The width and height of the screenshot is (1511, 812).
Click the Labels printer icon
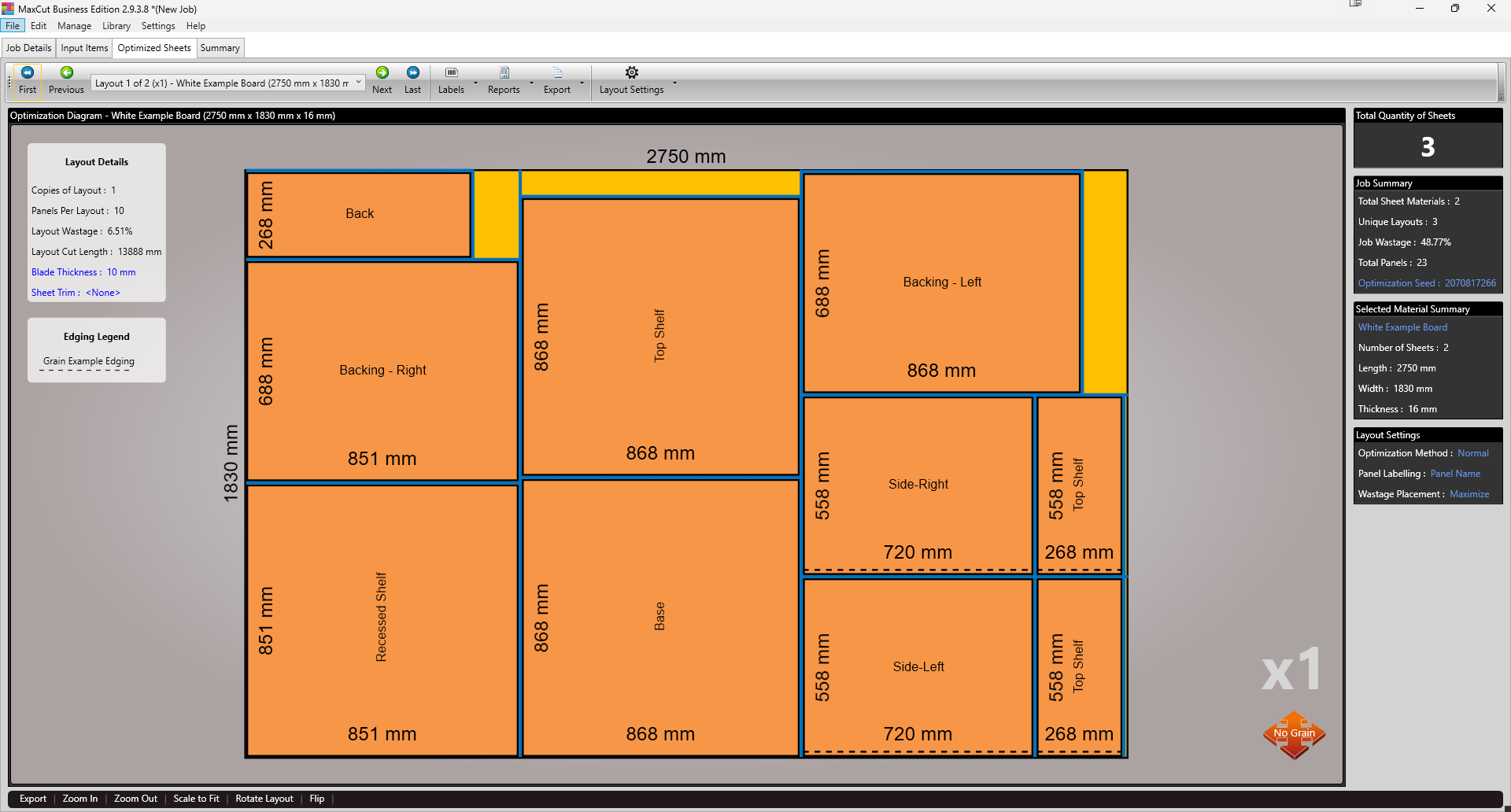tap(452, 72)
